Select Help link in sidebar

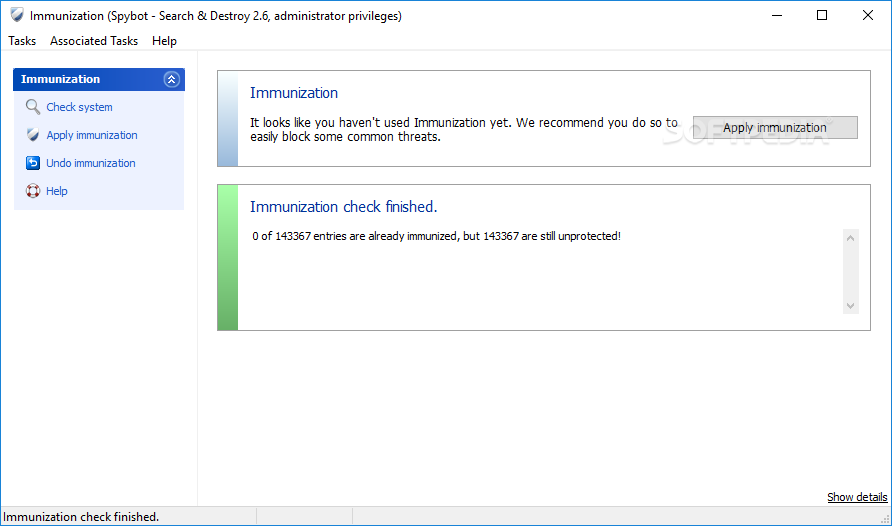tap(56, 191)
